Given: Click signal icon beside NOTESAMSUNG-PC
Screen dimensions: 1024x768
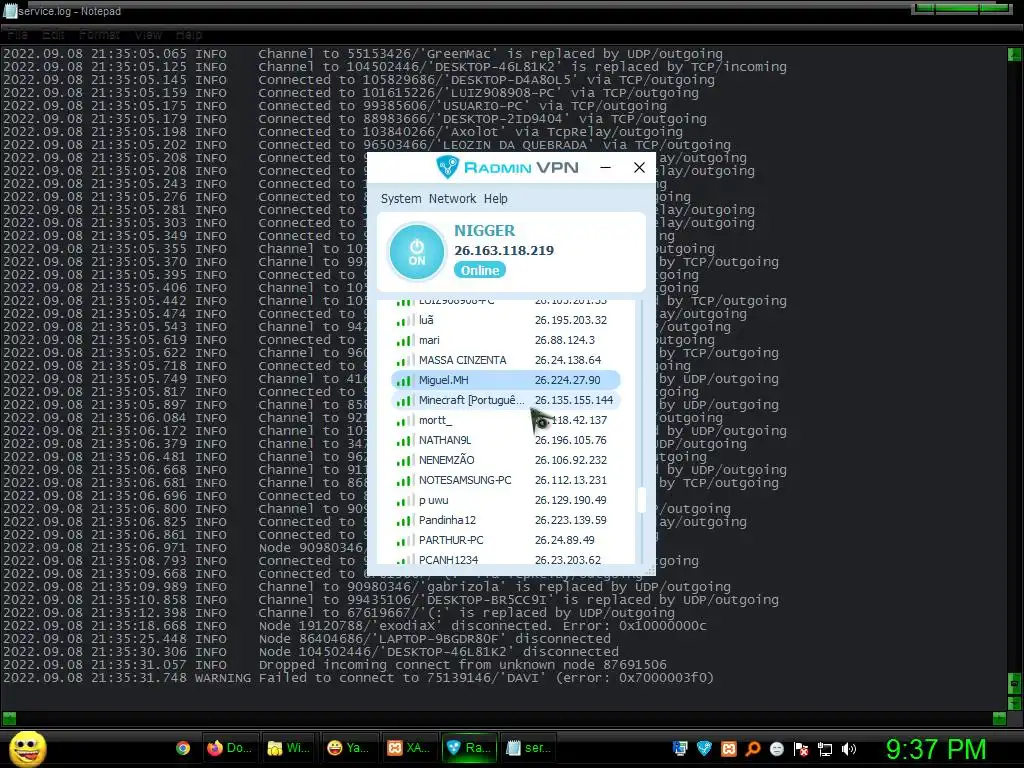Looking at the screenshot, I should pyautogui.click(x=404, y=481).
